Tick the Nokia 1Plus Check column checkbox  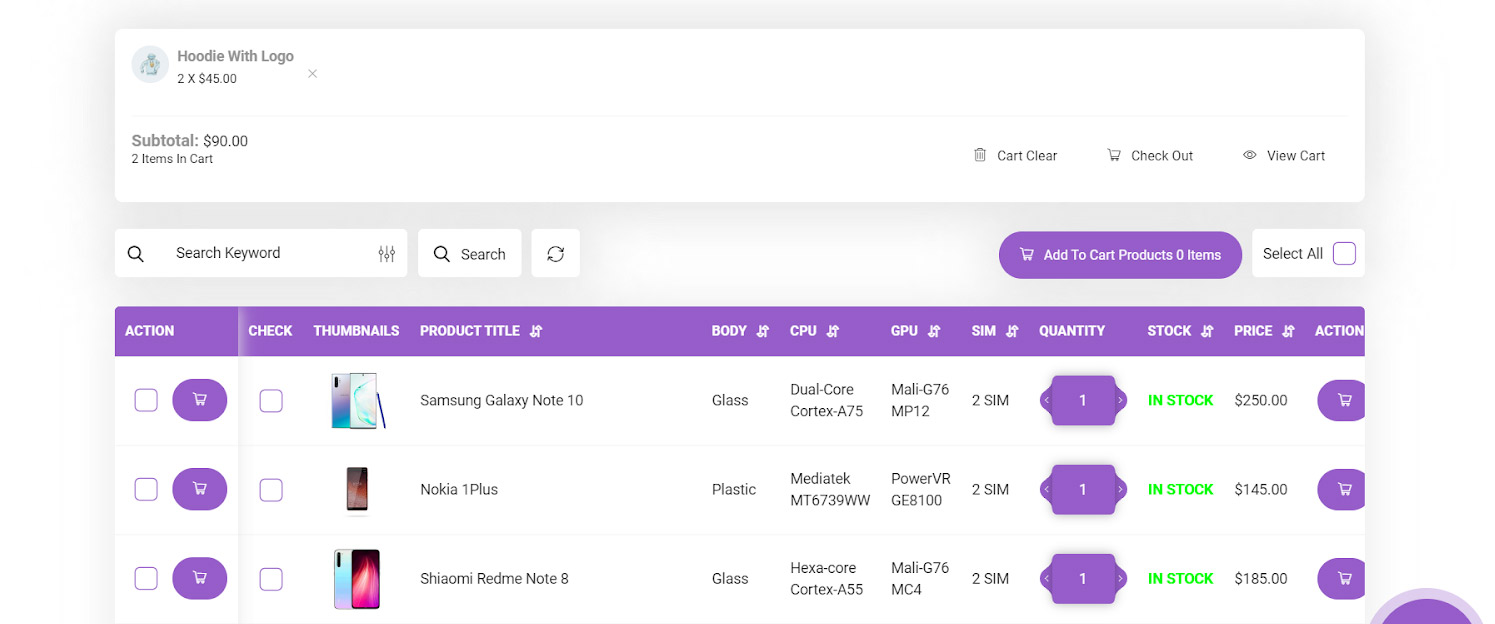271,490
